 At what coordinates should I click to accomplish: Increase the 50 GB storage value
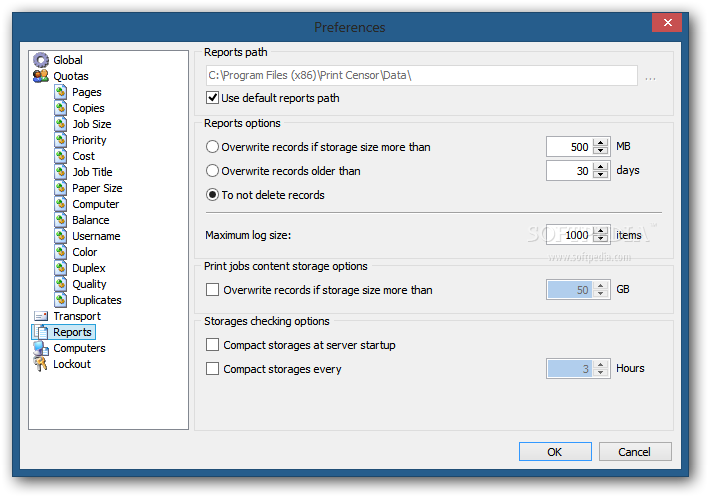tap(600, 285)
